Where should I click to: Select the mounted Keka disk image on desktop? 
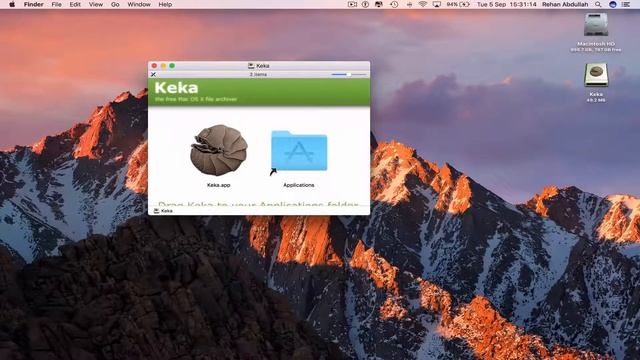[596, 75]
